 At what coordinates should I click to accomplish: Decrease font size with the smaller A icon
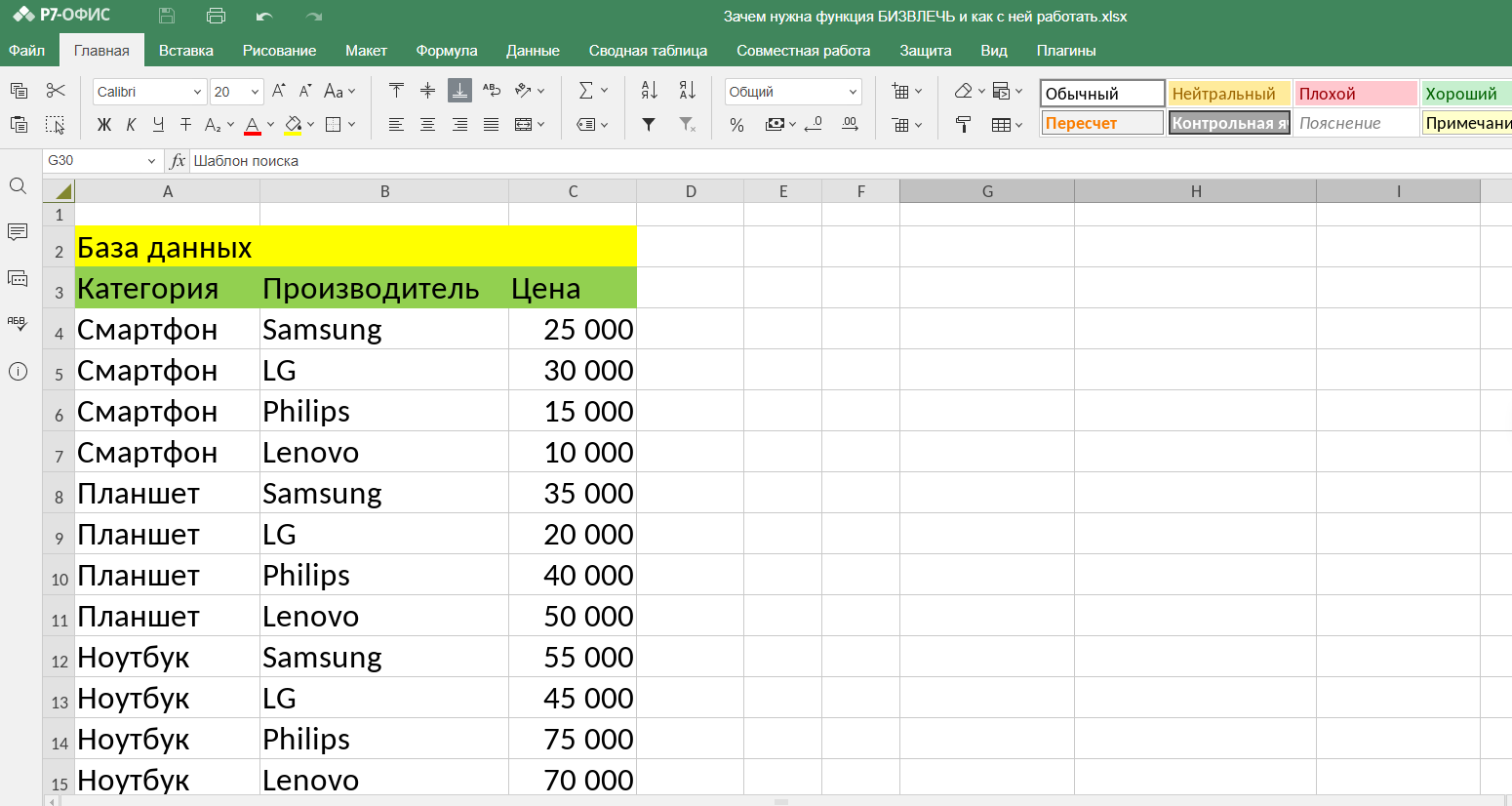[305, 91]
